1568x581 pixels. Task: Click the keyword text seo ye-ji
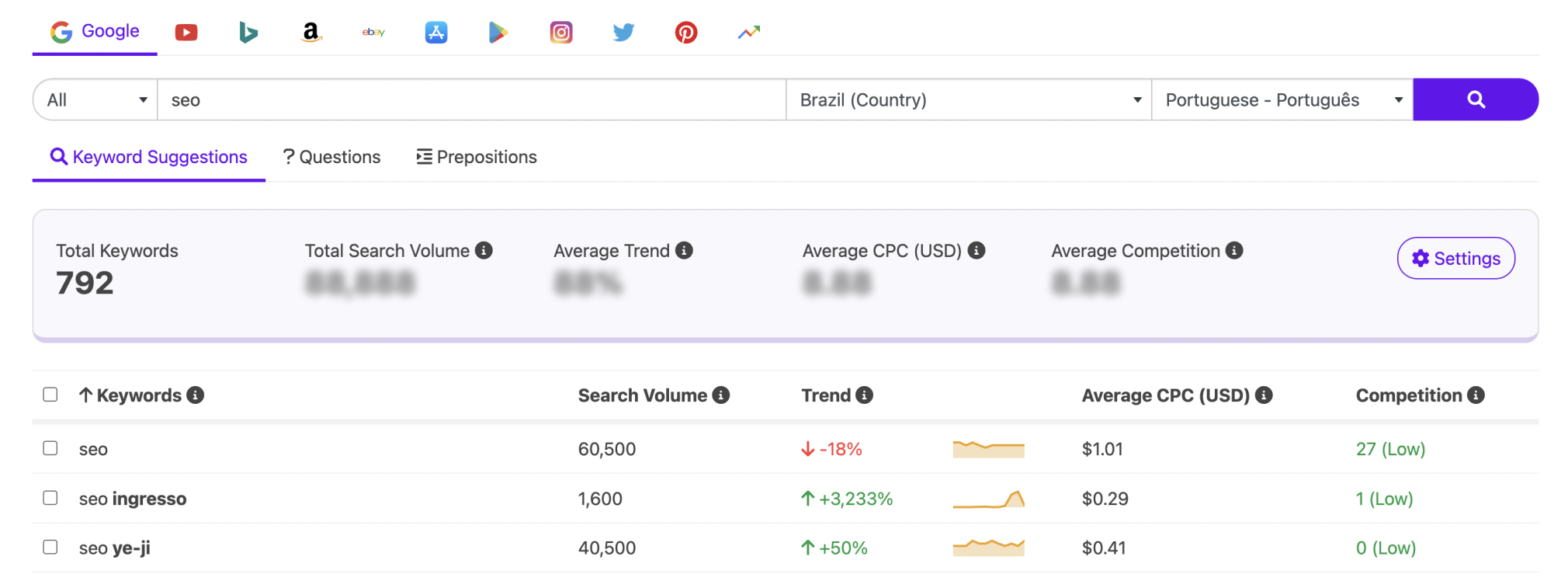click(115, 548)
